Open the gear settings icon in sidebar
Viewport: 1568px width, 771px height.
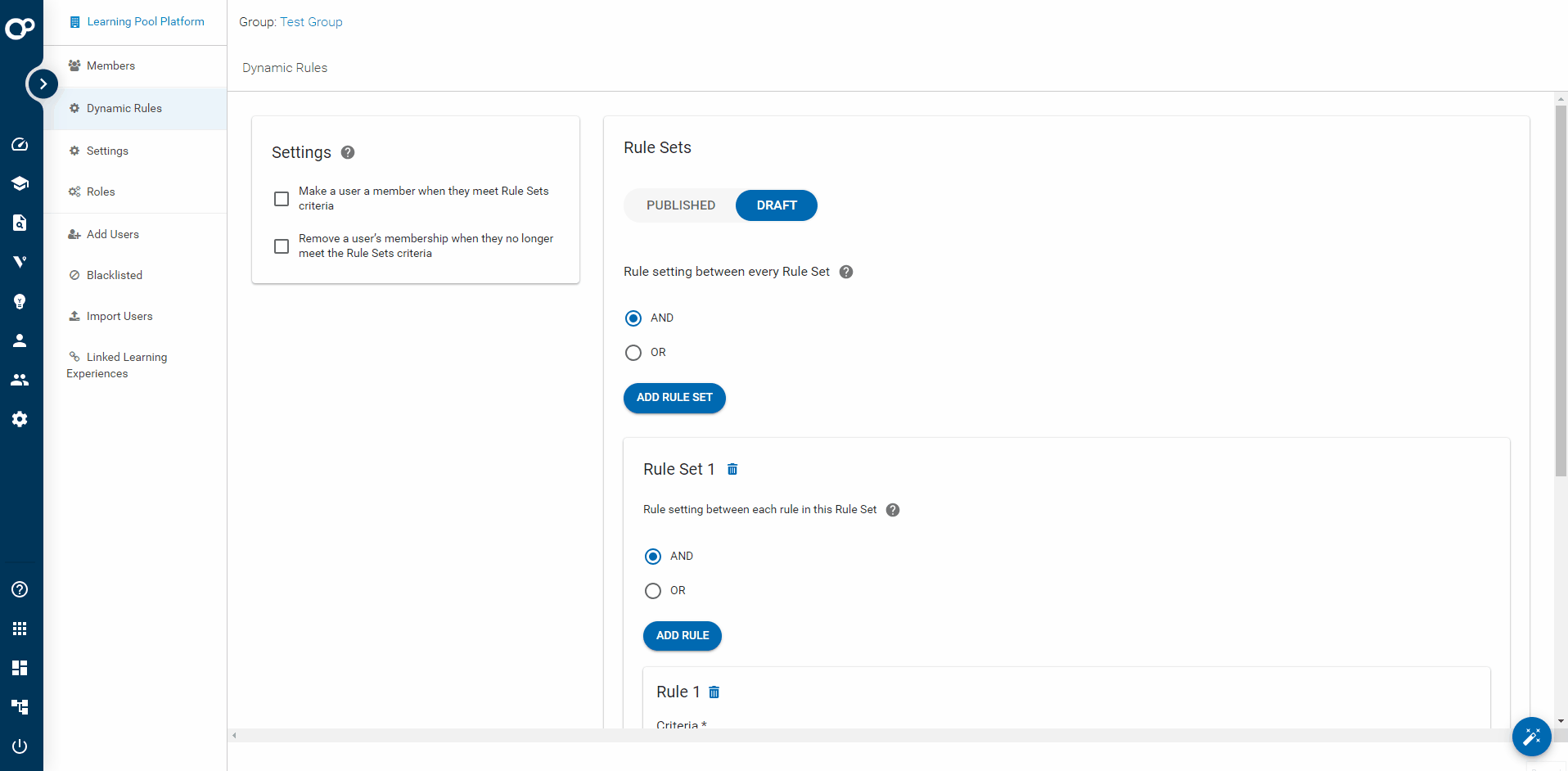click(x=20, y=419)
